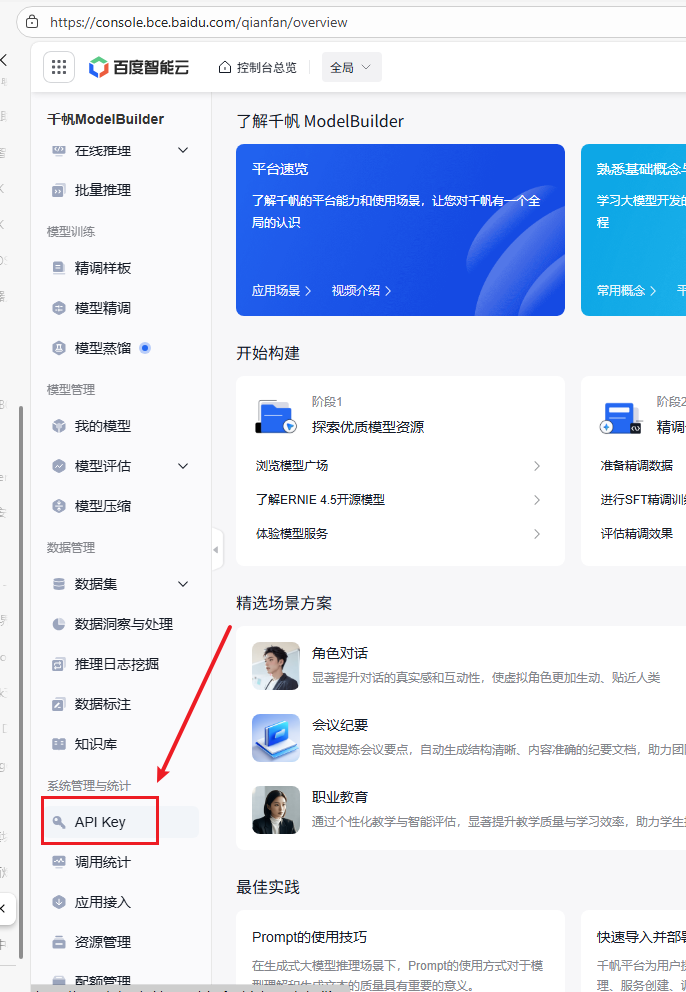686x992 pixels.
Task: Open the 评估精调效果 link
Action: [637, 534]
